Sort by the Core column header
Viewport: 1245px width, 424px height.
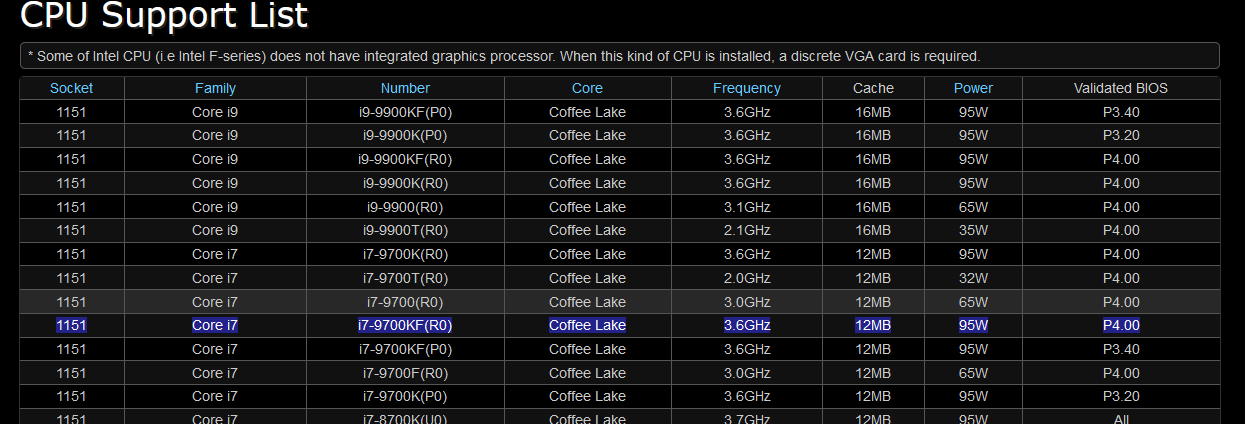click(587, 88)
